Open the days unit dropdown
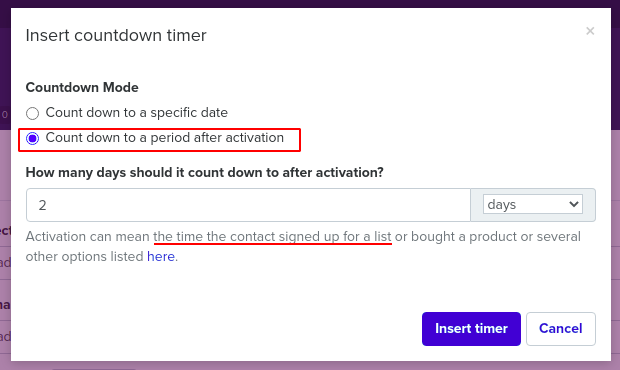Screen dimensions: 620x370 click(x=533, y=204)
